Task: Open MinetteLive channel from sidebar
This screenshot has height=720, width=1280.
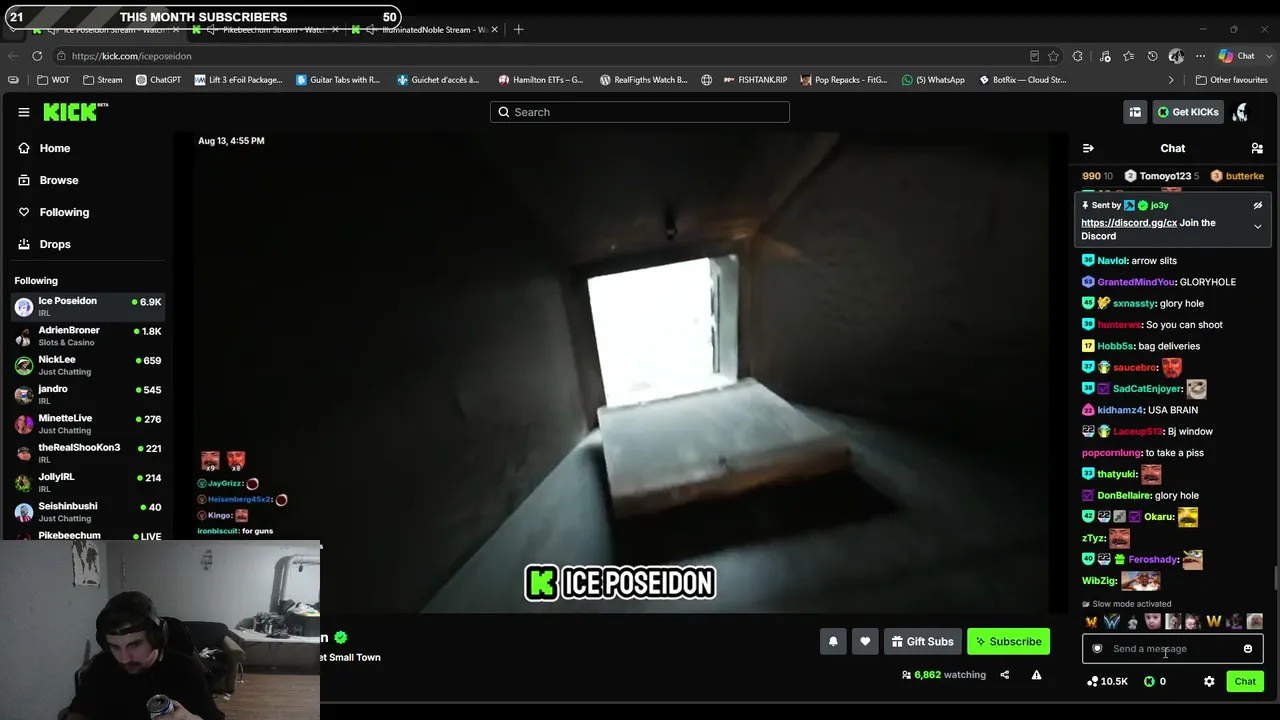Action: 88,424
